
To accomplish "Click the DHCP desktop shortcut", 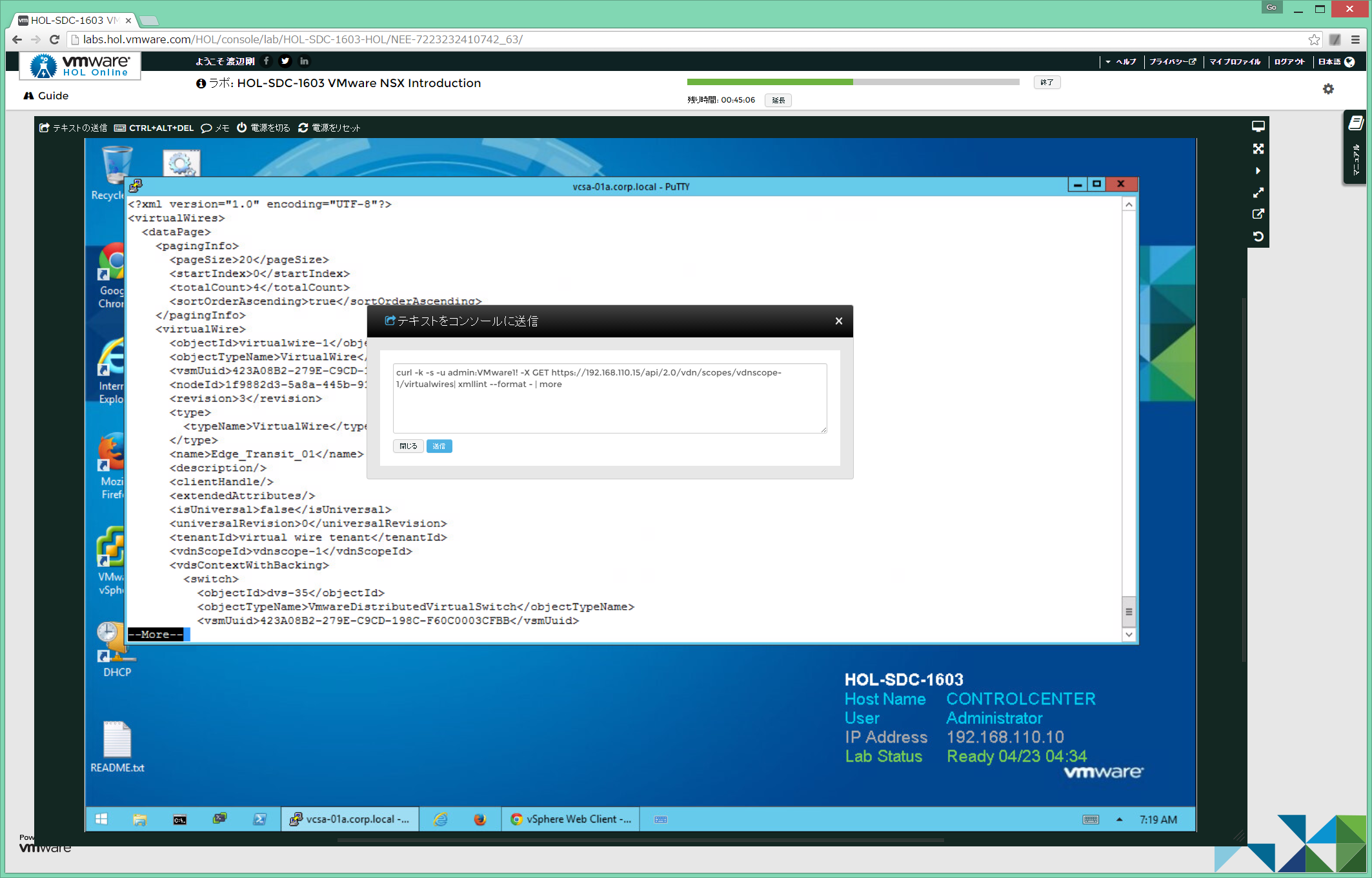I will click(117, 650).
